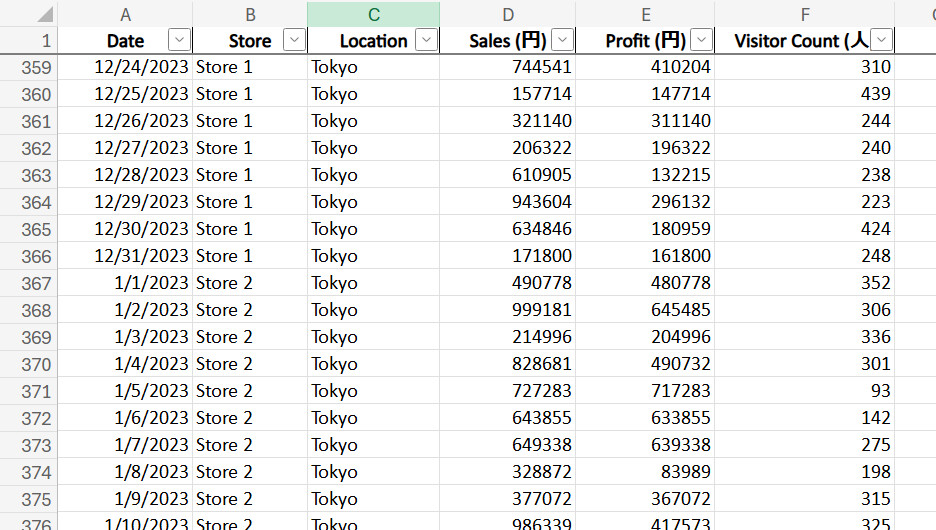Select column A header
This screenshot has height=530, width=936.
click(125, 14)
